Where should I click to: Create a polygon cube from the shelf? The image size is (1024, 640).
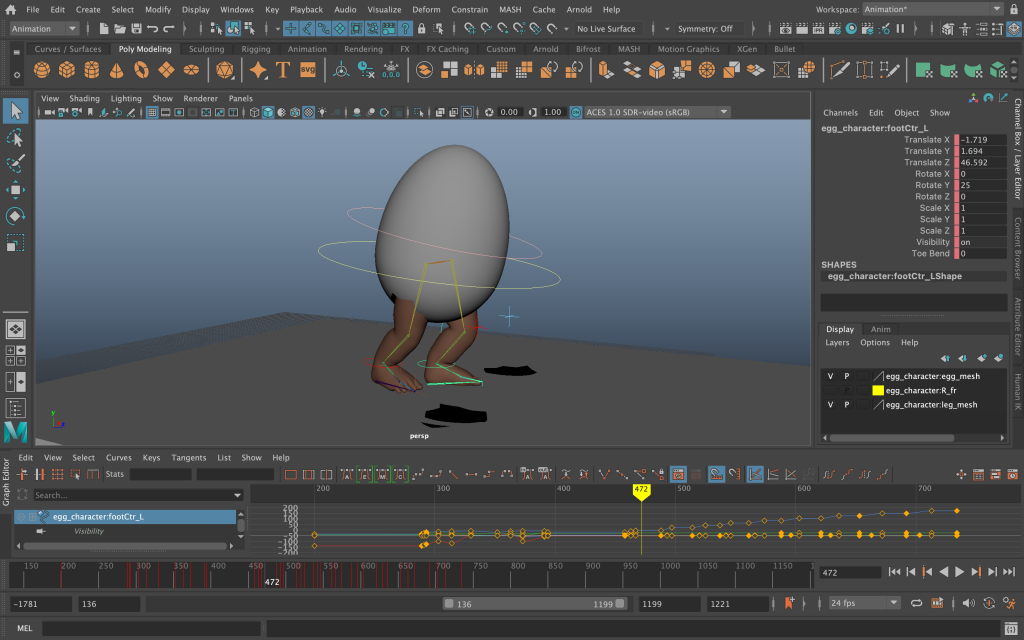[67, 70]
